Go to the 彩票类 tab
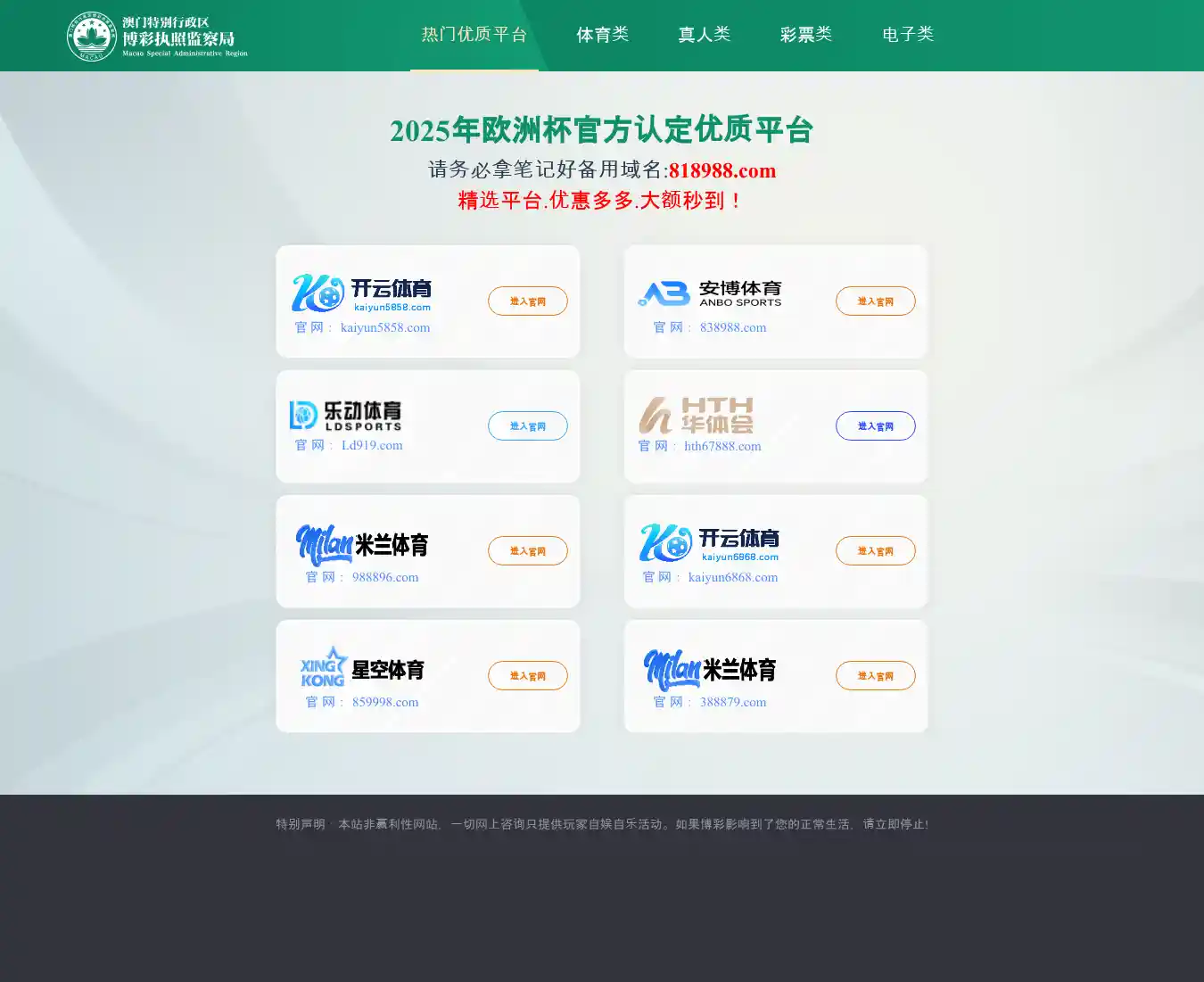Image resolution: width=1204 pixels, height=982 pixels. pyautogui.click(x=806, y=35)
